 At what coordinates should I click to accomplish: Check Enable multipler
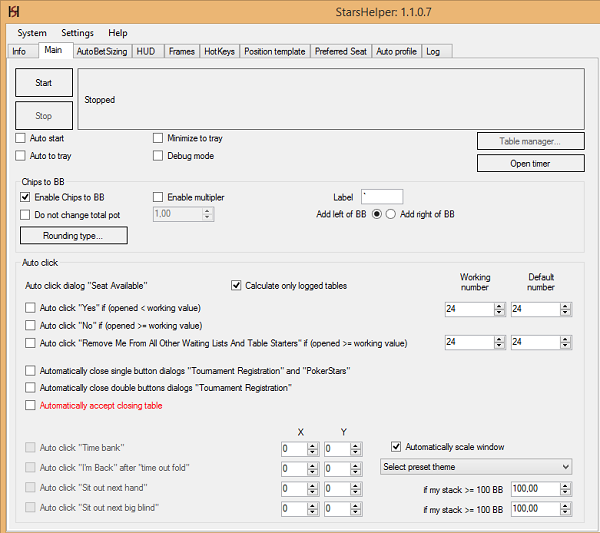(158, 197)
